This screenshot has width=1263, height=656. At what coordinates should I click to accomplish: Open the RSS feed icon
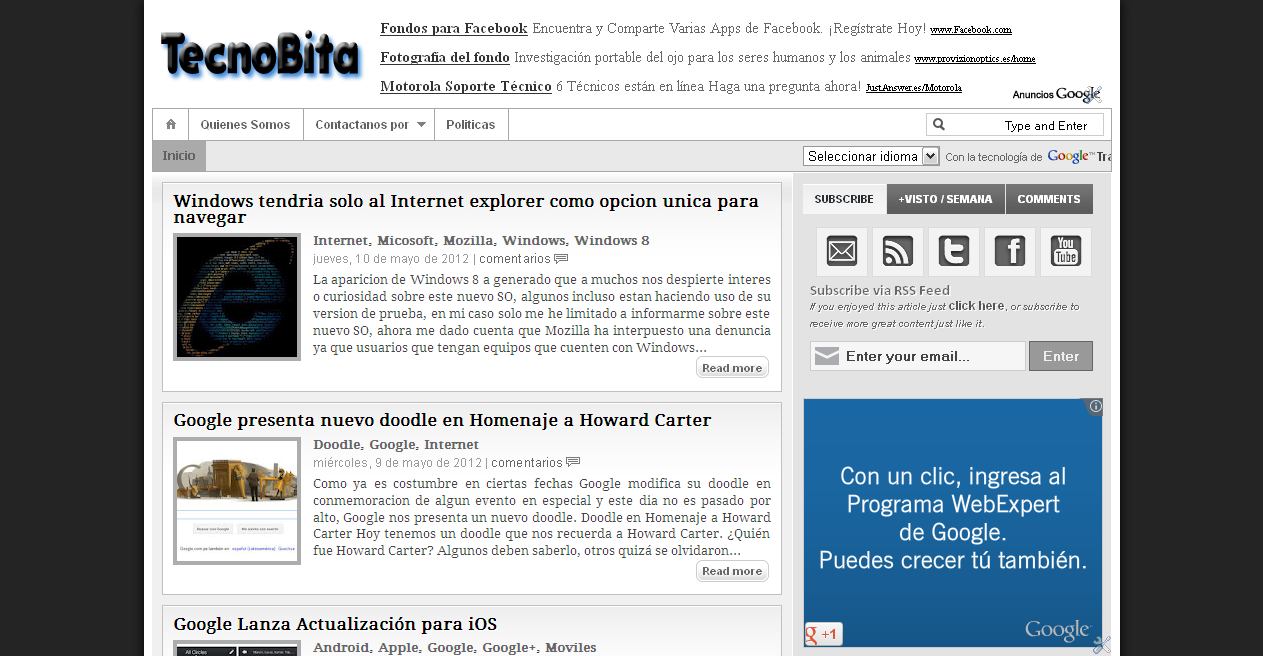click(898, 252)
